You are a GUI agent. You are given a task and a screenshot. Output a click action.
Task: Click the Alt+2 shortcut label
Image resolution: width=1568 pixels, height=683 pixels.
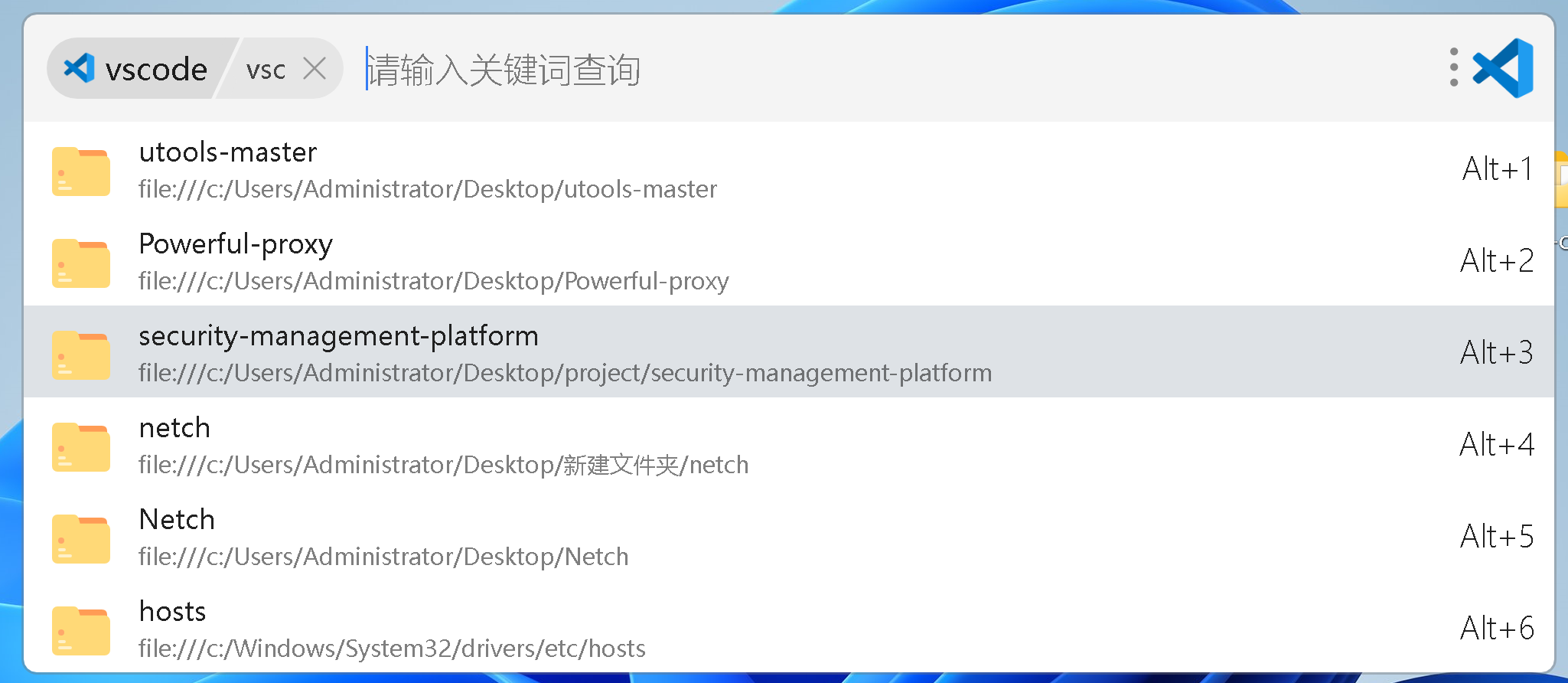click(x=1498, y=261)
